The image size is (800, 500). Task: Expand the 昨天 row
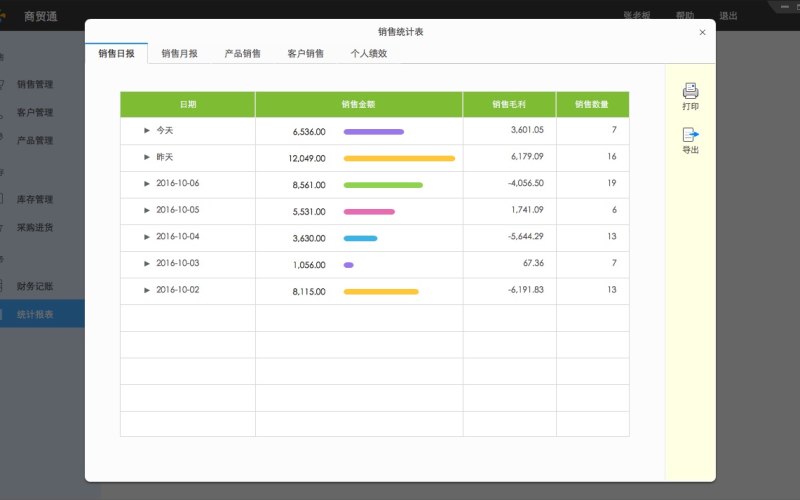147,157
